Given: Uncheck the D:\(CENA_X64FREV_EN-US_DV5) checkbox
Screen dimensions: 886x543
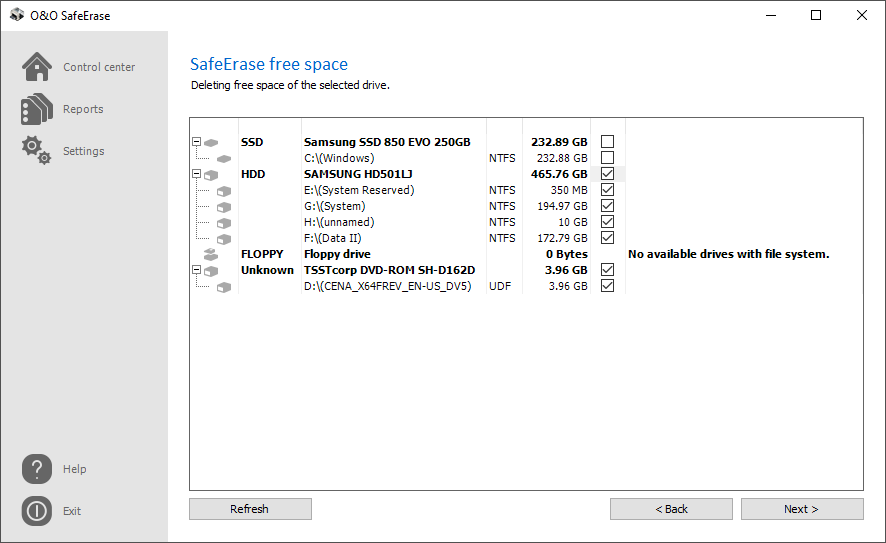Looking at the screenshot, I should (x=607, y=285).
